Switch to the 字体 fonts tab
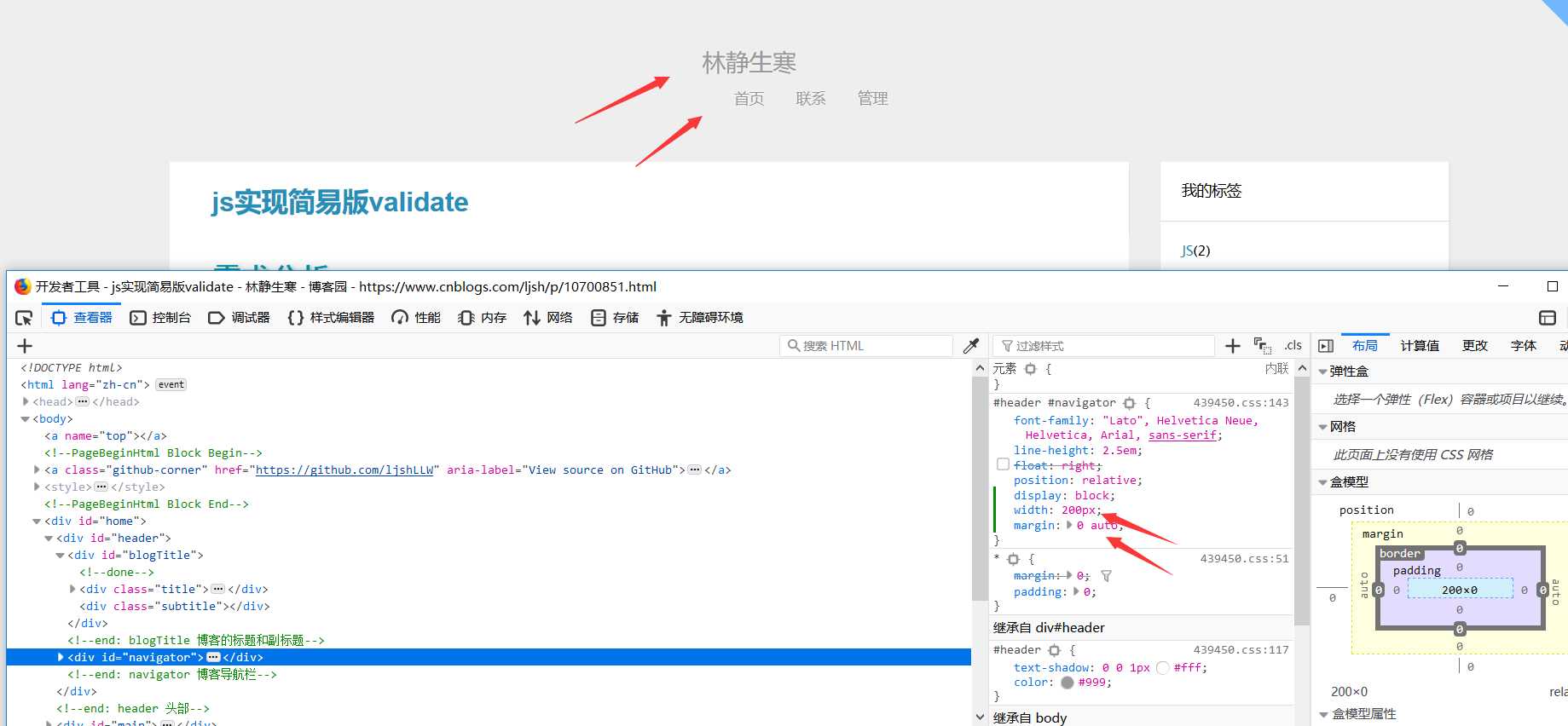The width and height of the screenshot is (1568, 726). click(1524, 346)
